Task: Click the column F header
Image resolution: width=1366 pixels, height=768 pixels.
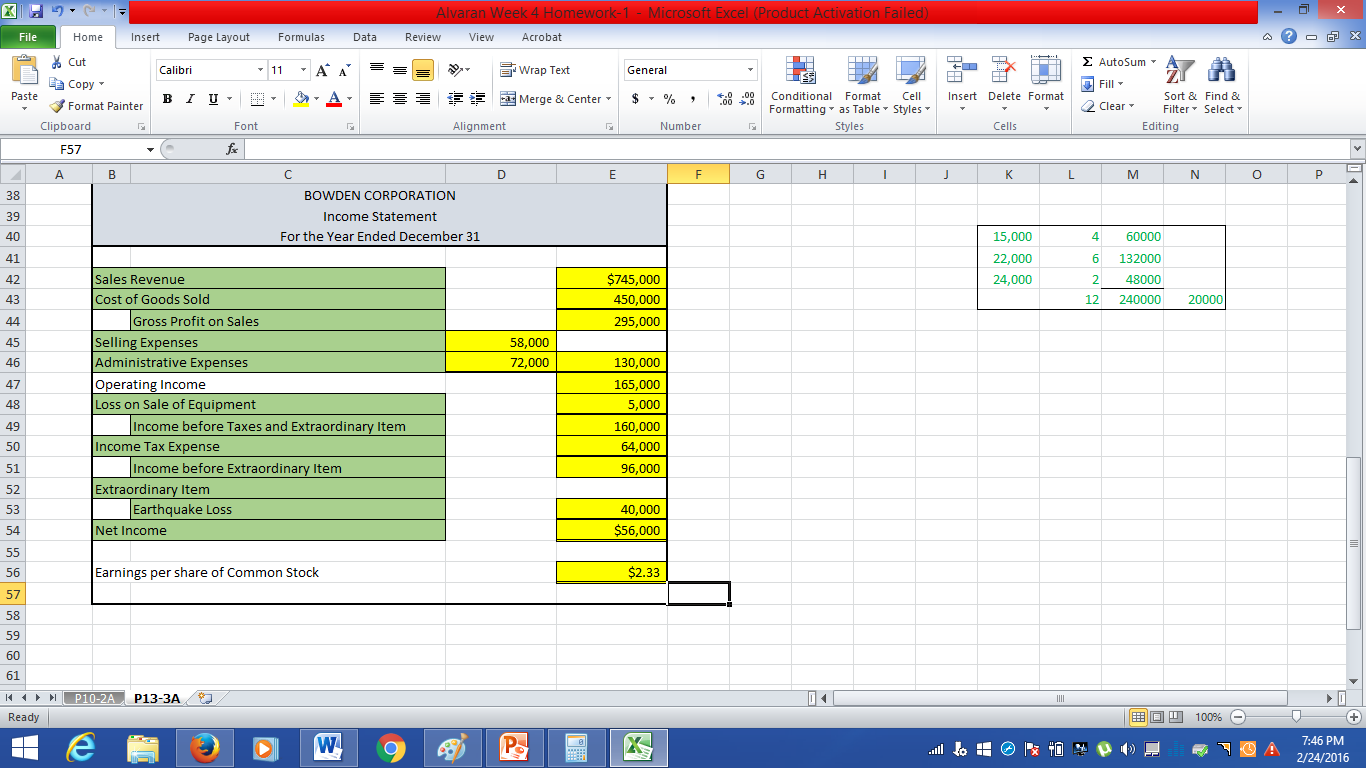Action: 698,174
